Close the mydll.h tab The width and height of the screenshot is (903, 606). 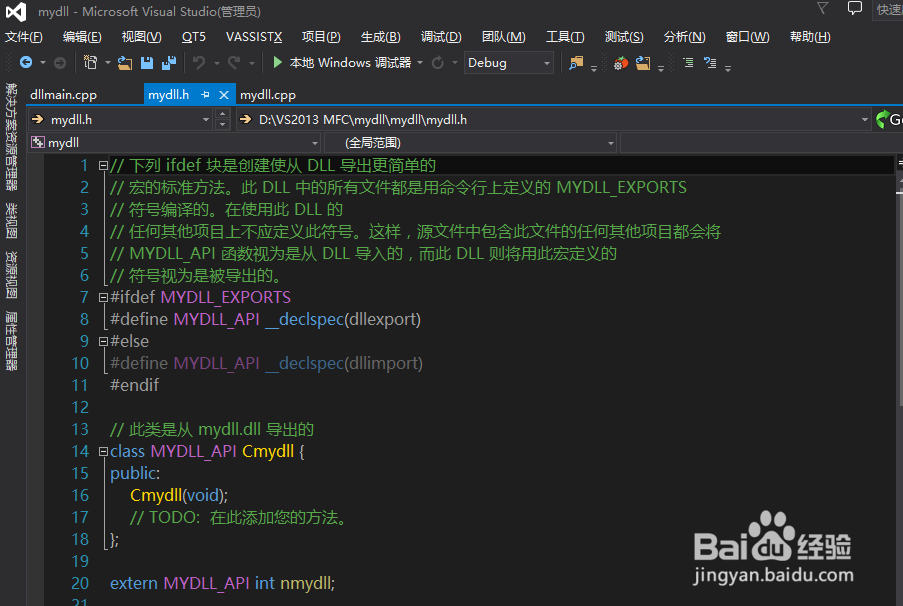[x=224, y=95]
